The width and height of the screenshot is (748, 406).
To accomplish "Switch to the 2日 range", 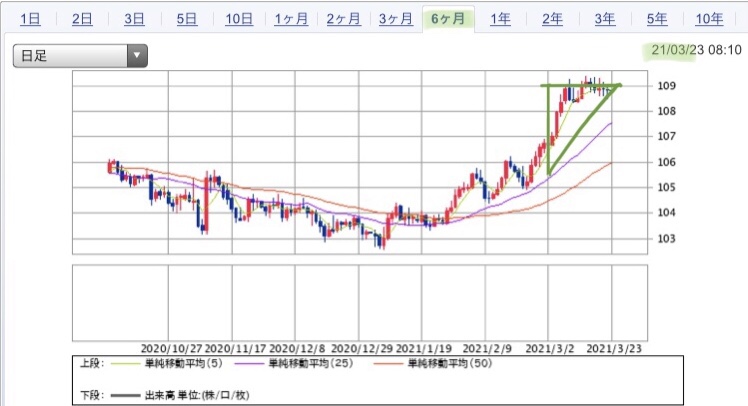I will pyautogui.click(x=82, y=19).
